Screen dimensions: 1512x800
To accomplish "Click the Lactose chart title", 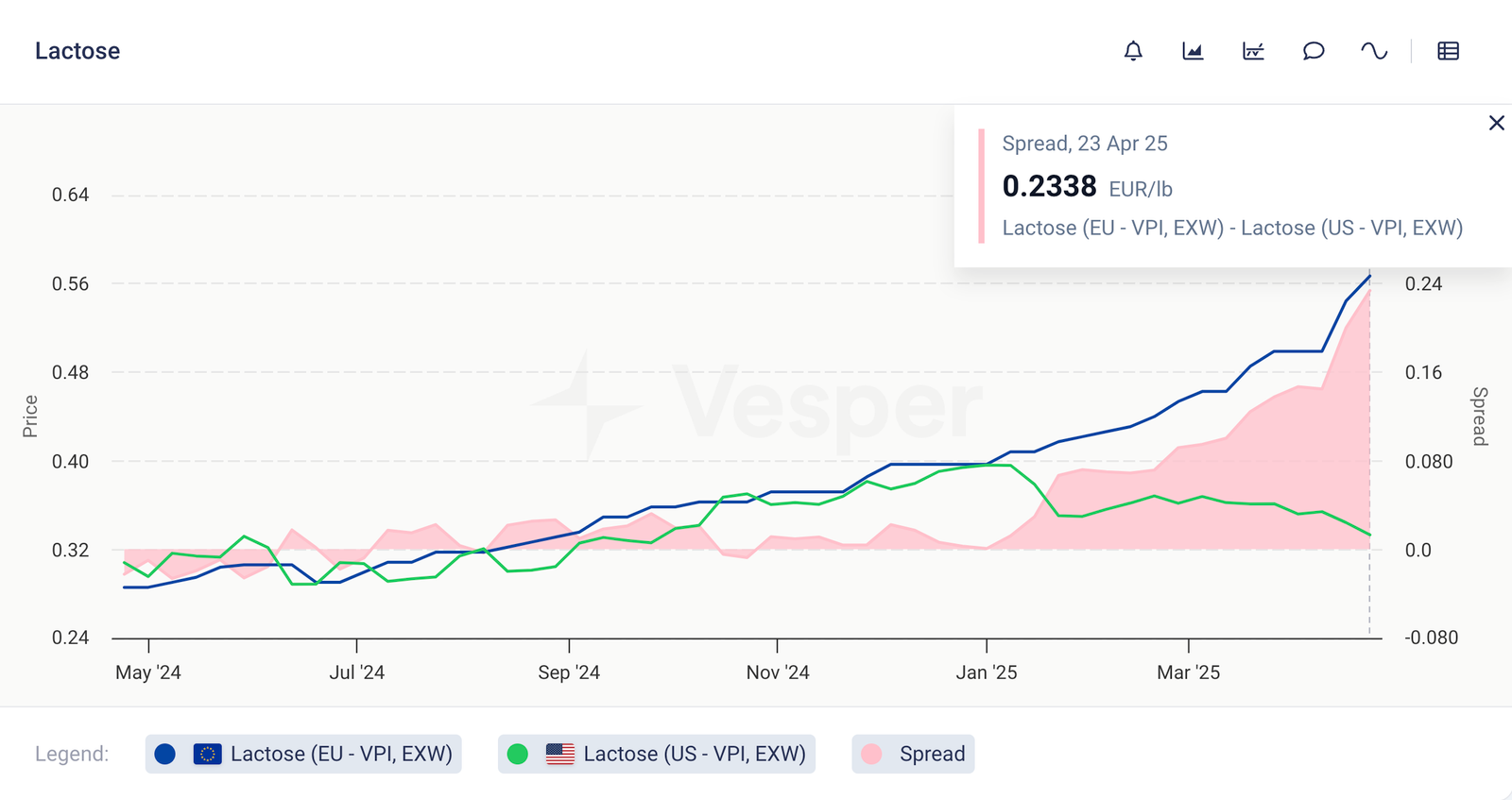I will click(x=77, y=51).
